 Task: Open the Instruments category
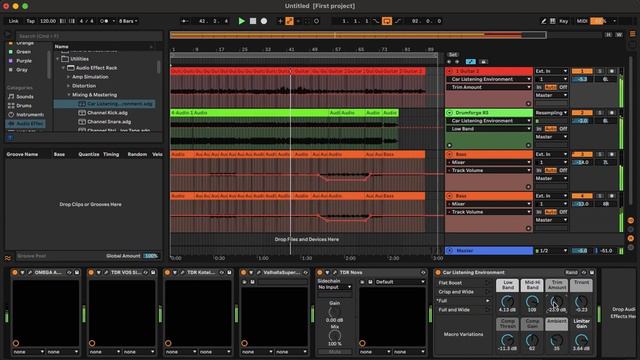pos(26,115)
